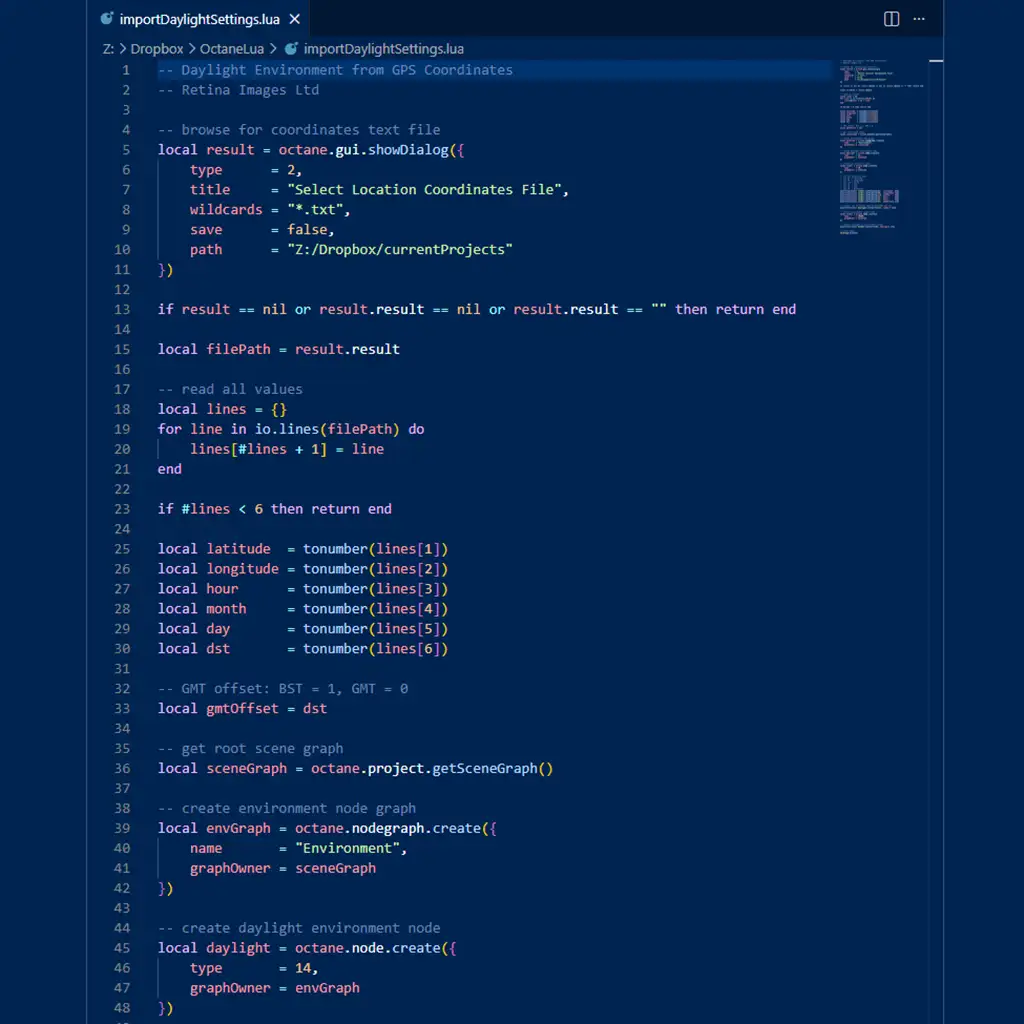Click comment 'GMT offset: BST = 1, GMT = 0'
Screen dimensions: 1024x1024
[x=295, y=688]
